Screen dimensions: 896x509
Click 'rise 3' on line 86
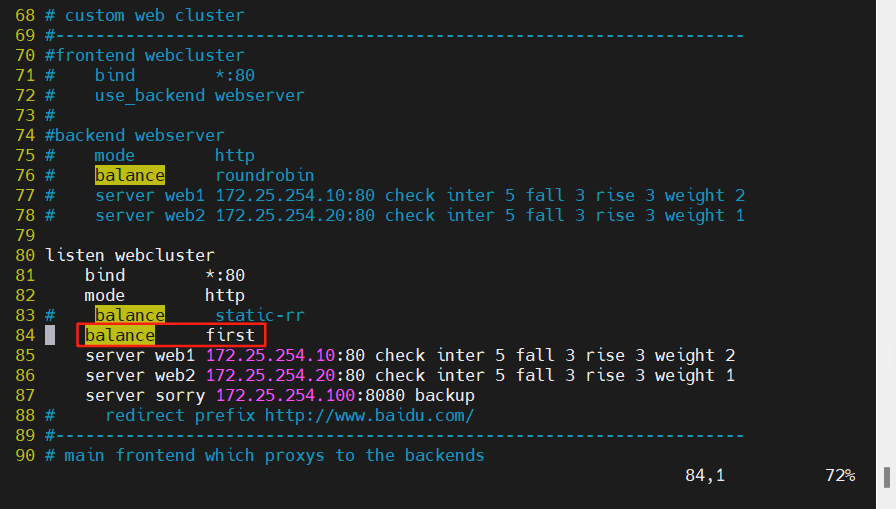click(615, 375)
